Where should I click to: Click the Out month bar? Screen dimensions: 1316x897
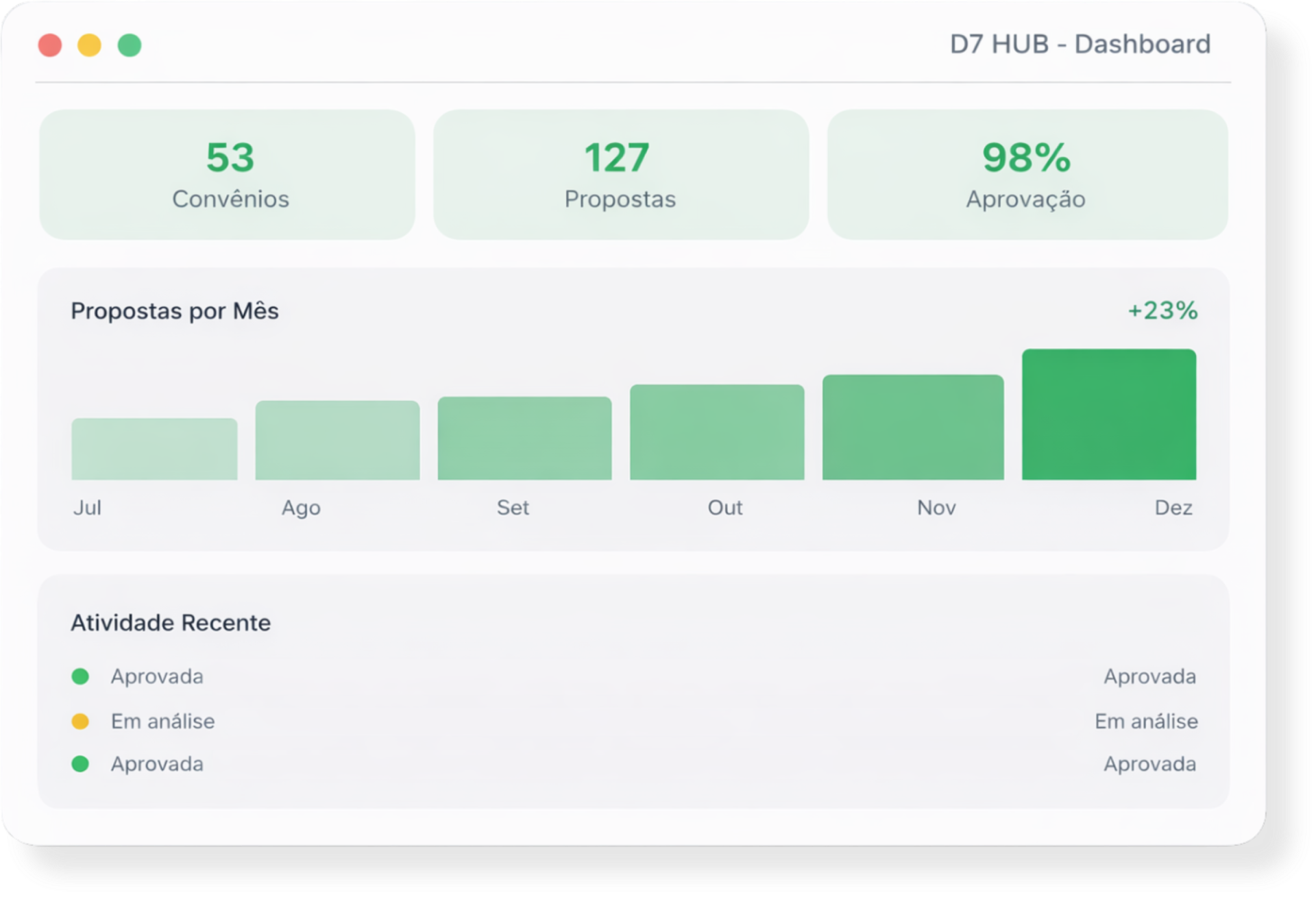(x=717, y=432)
